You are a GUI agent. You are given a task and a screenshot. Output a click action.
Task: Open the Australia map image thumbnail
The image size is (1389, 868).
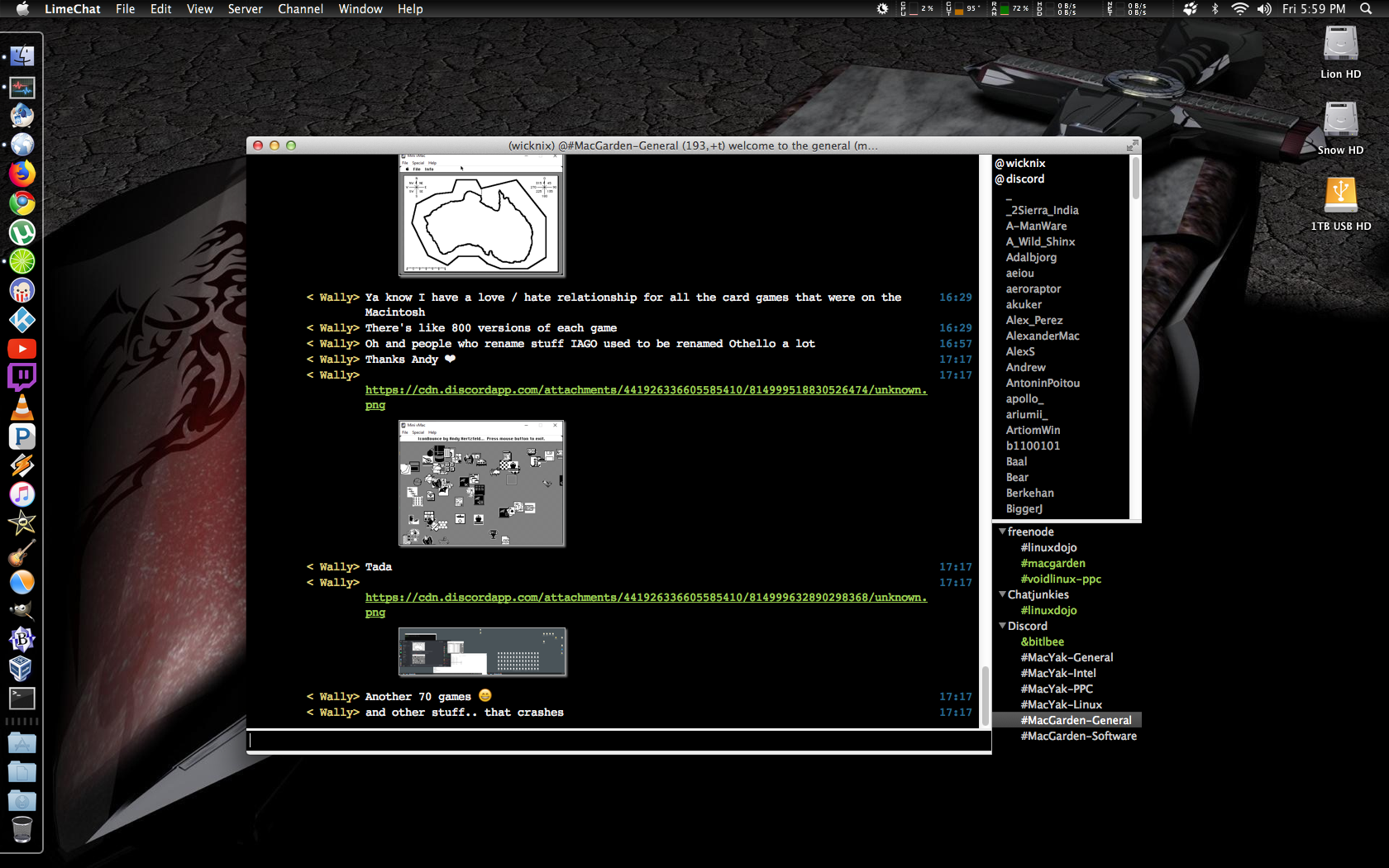481,215
